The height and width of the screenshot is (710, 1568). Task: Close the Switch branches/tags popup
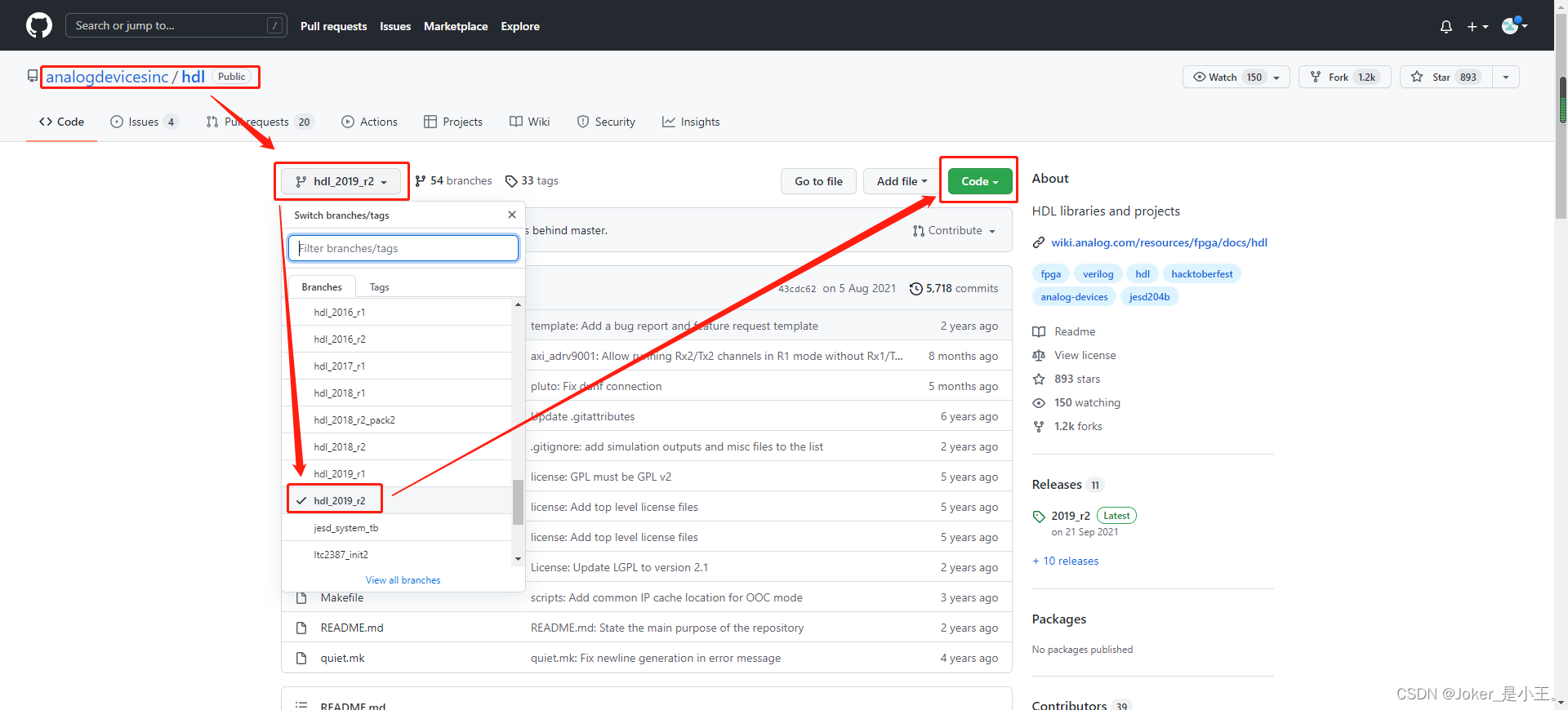[x=512, y=215]
